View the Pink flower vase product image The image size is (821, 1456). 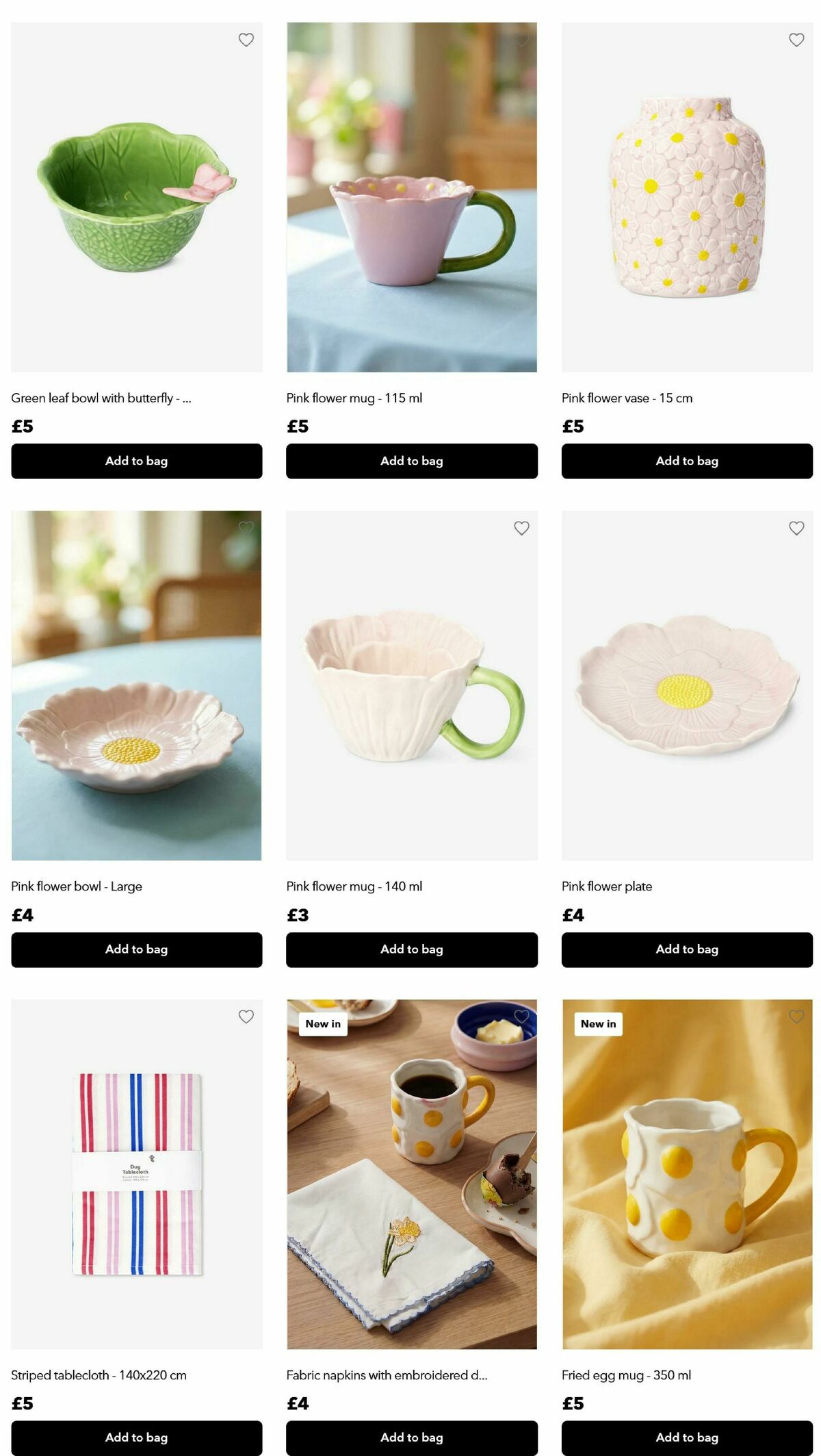[x=687, y=197]
